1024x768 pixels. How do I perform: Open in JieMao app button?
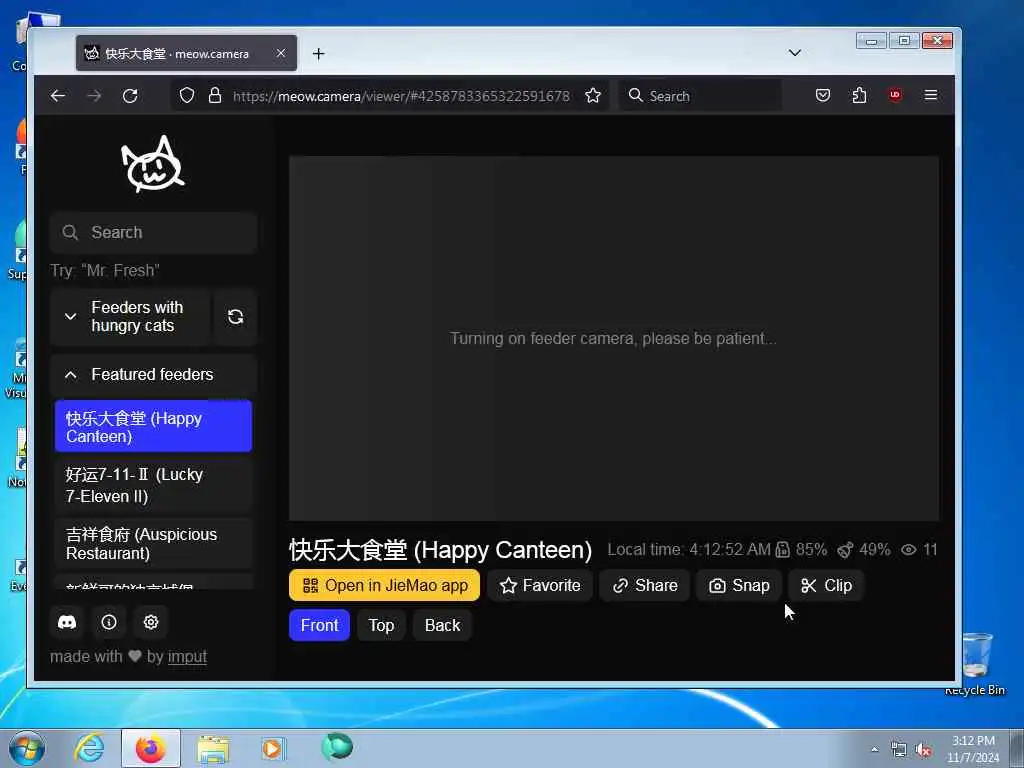point(385,586)
